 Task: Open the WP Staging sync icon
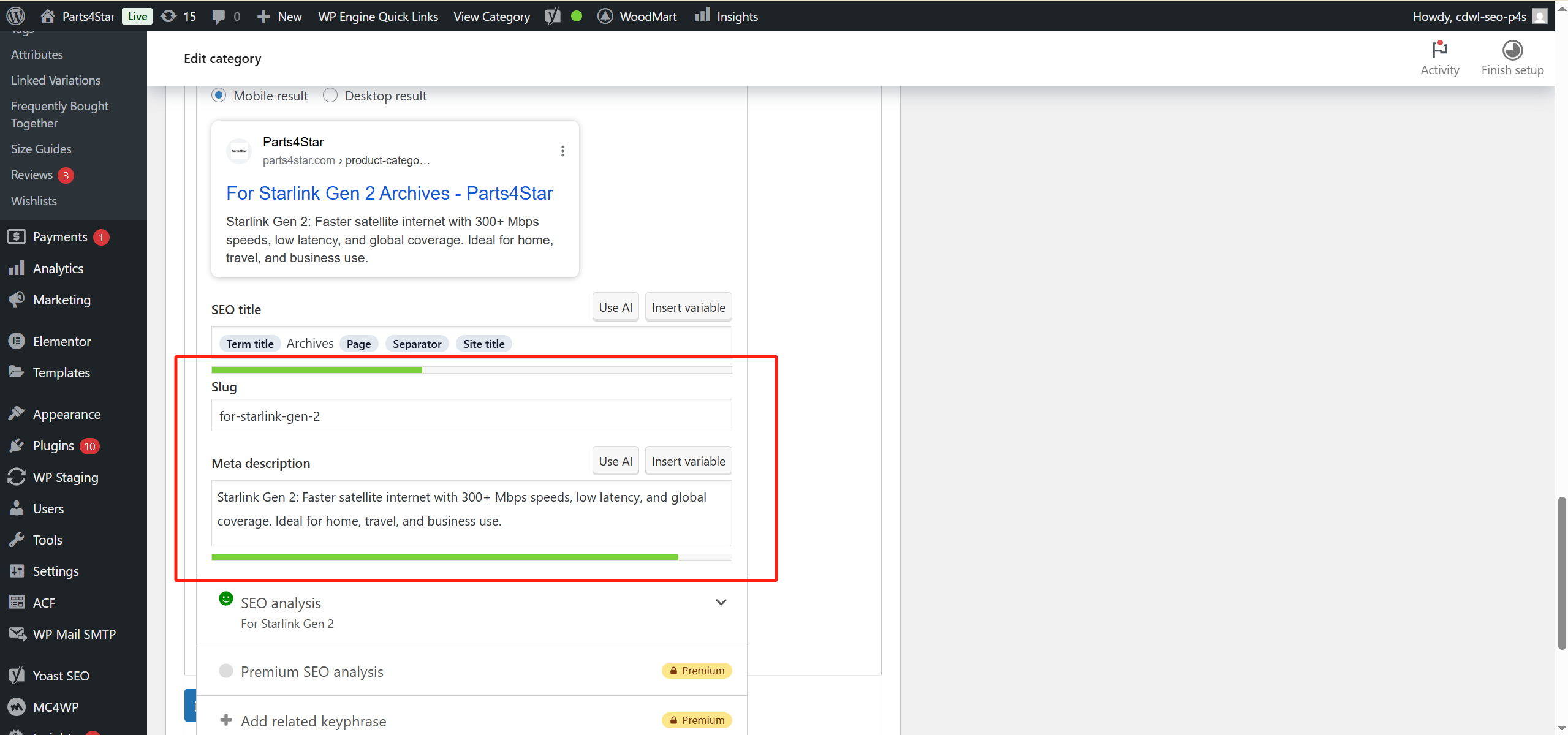(17, 477)
